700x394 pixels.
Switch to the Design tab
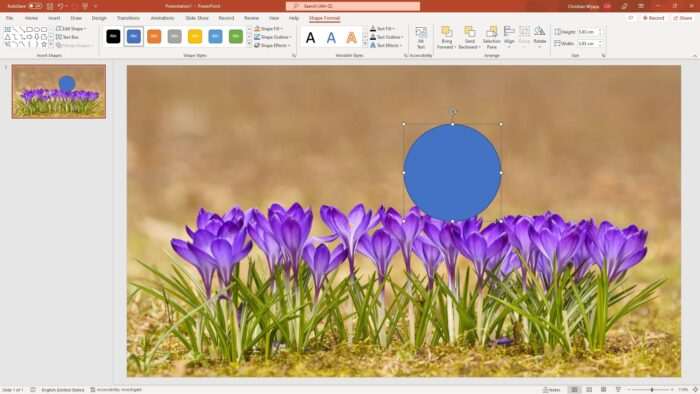coord(99,18)
